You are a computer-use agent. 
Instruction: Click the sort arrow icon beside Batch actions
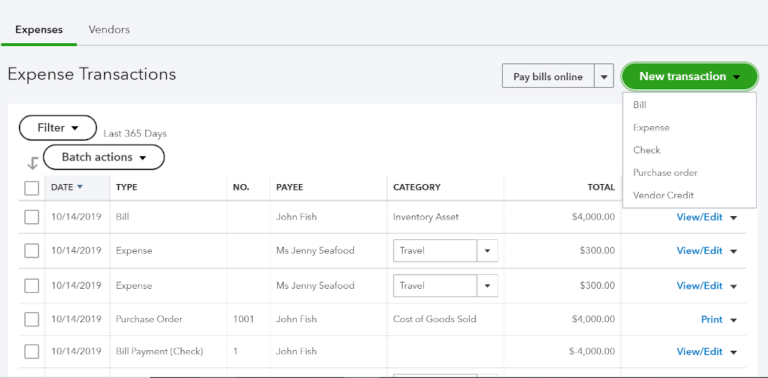click(33, 163)
